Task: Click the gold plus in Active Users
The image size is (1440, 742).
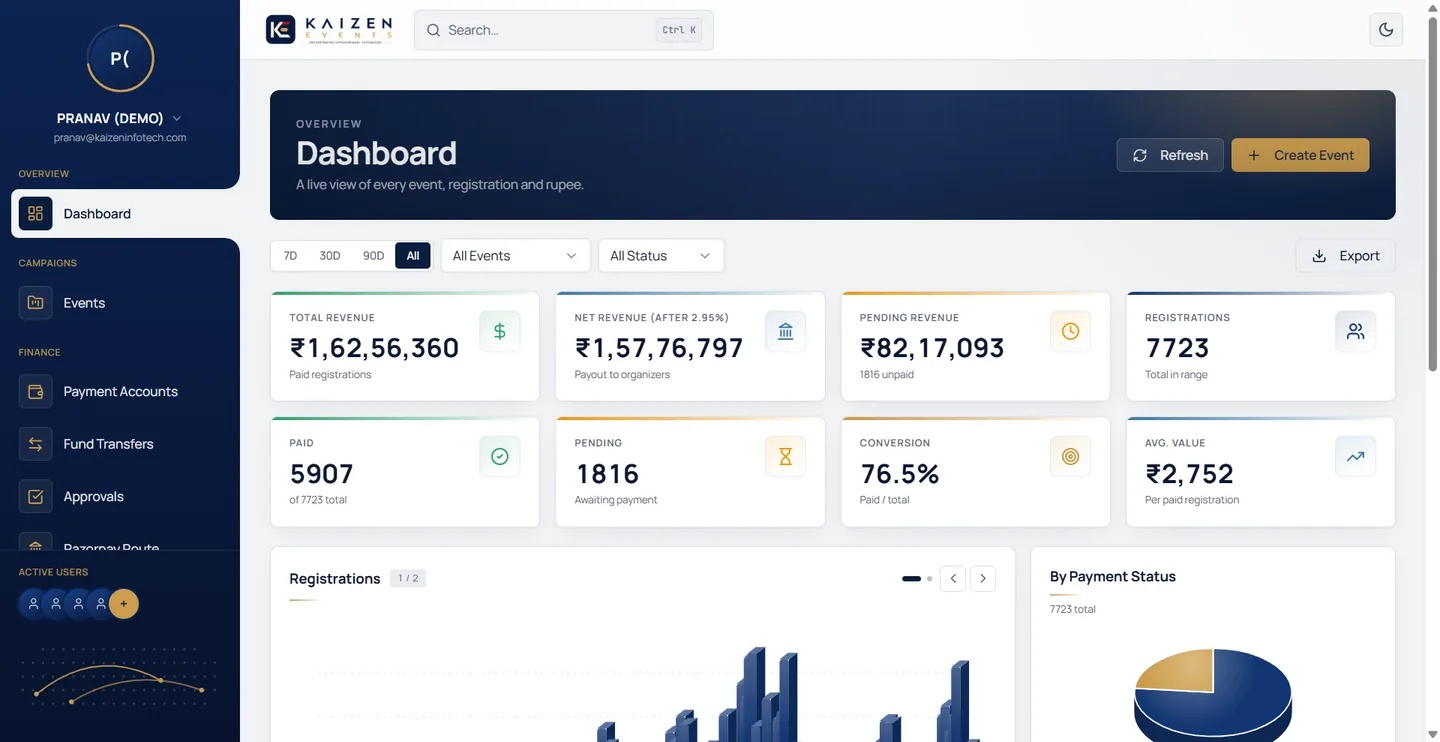Action: coord(123,604)
